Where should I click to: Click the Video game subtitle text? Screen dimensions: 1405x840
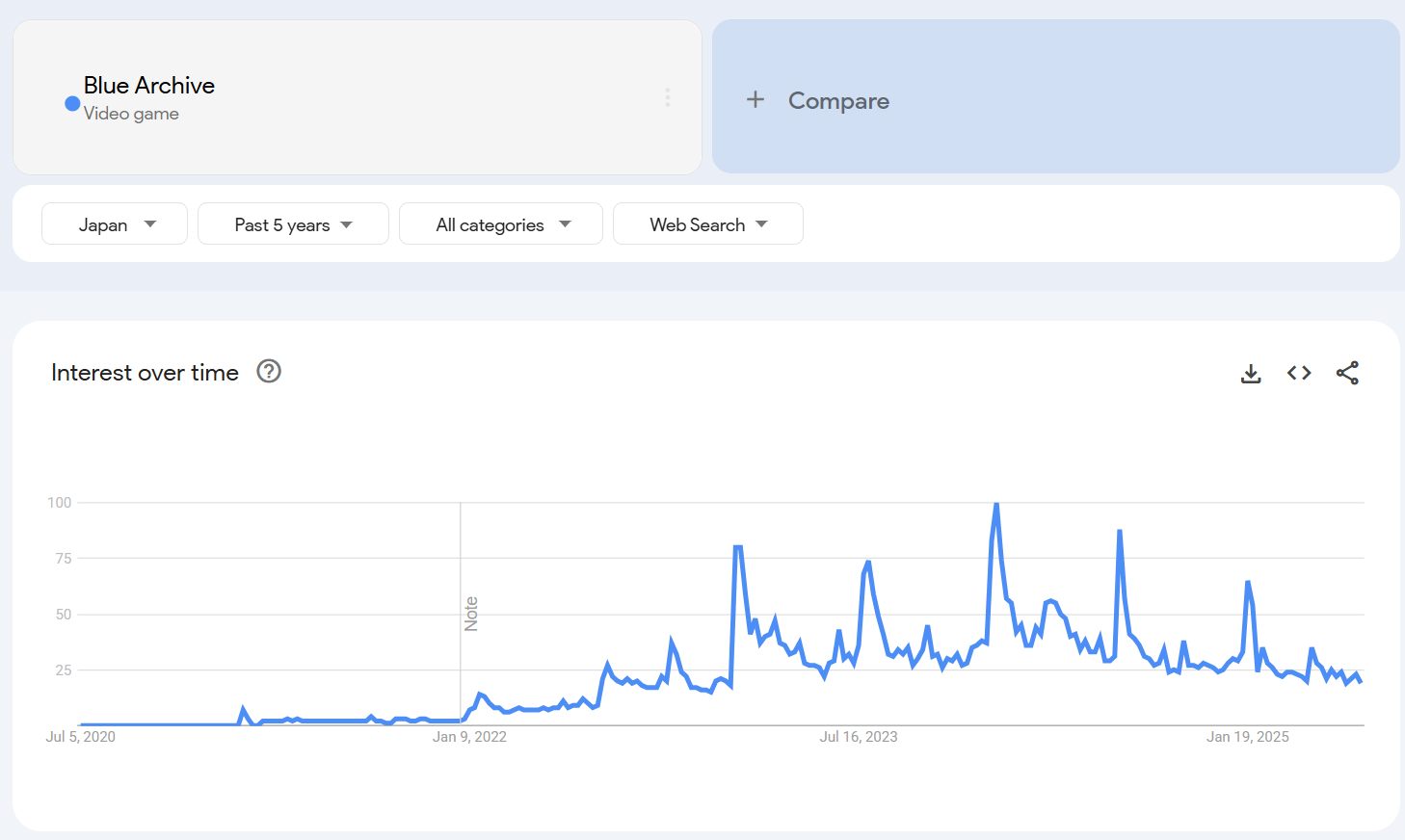(131, 114)
